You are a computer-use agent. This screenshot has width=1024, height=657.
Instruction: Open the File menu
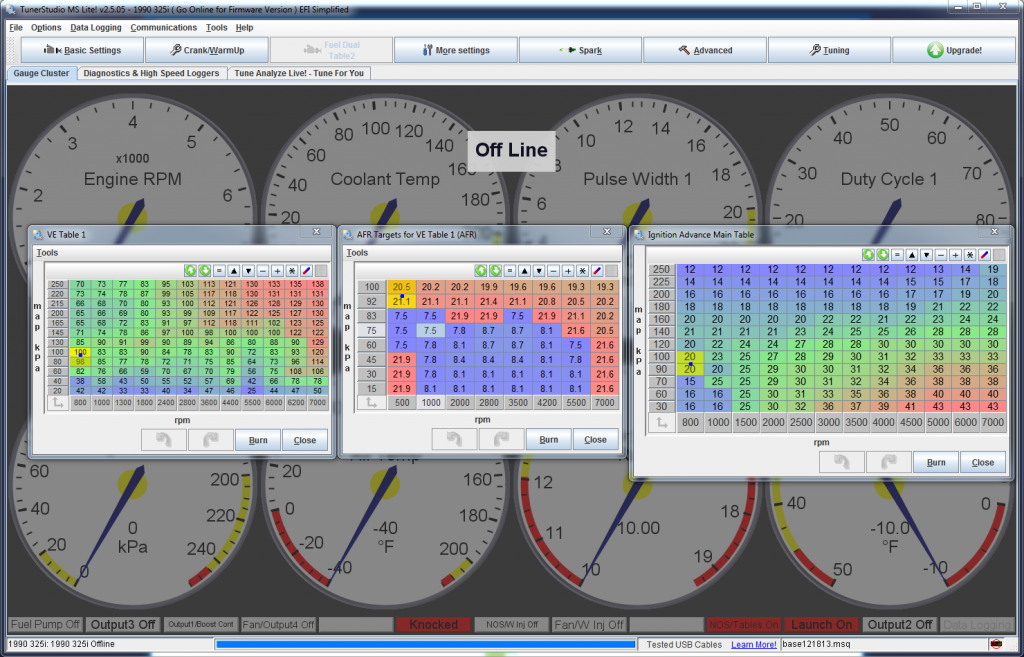point(16,27)
